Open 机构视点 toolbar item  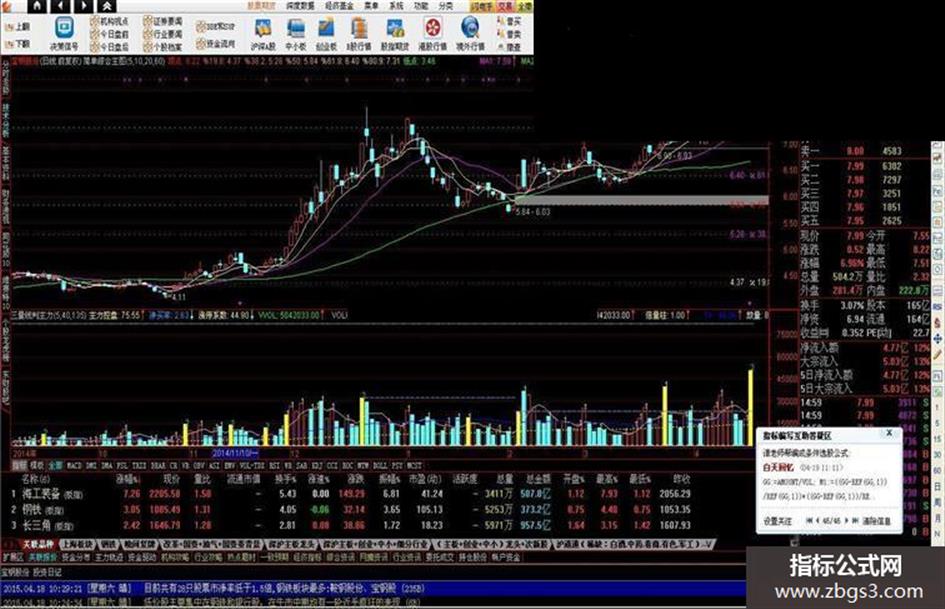[x=109, y=21]
